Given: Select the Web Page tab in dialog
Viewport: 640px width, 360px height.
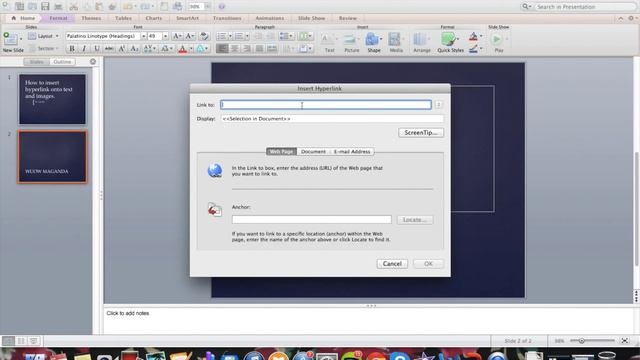Looking at the screenshot, I should click(x=281, y=151).
